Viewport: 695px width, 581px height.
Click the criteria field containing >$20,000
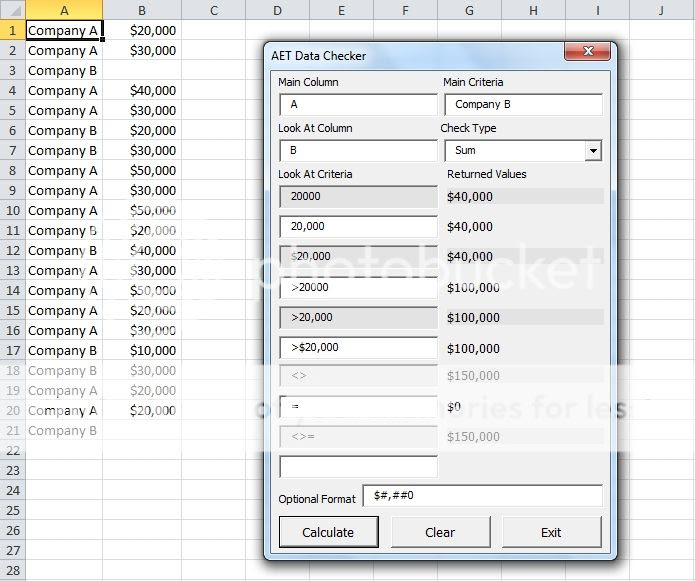[358, 347]
